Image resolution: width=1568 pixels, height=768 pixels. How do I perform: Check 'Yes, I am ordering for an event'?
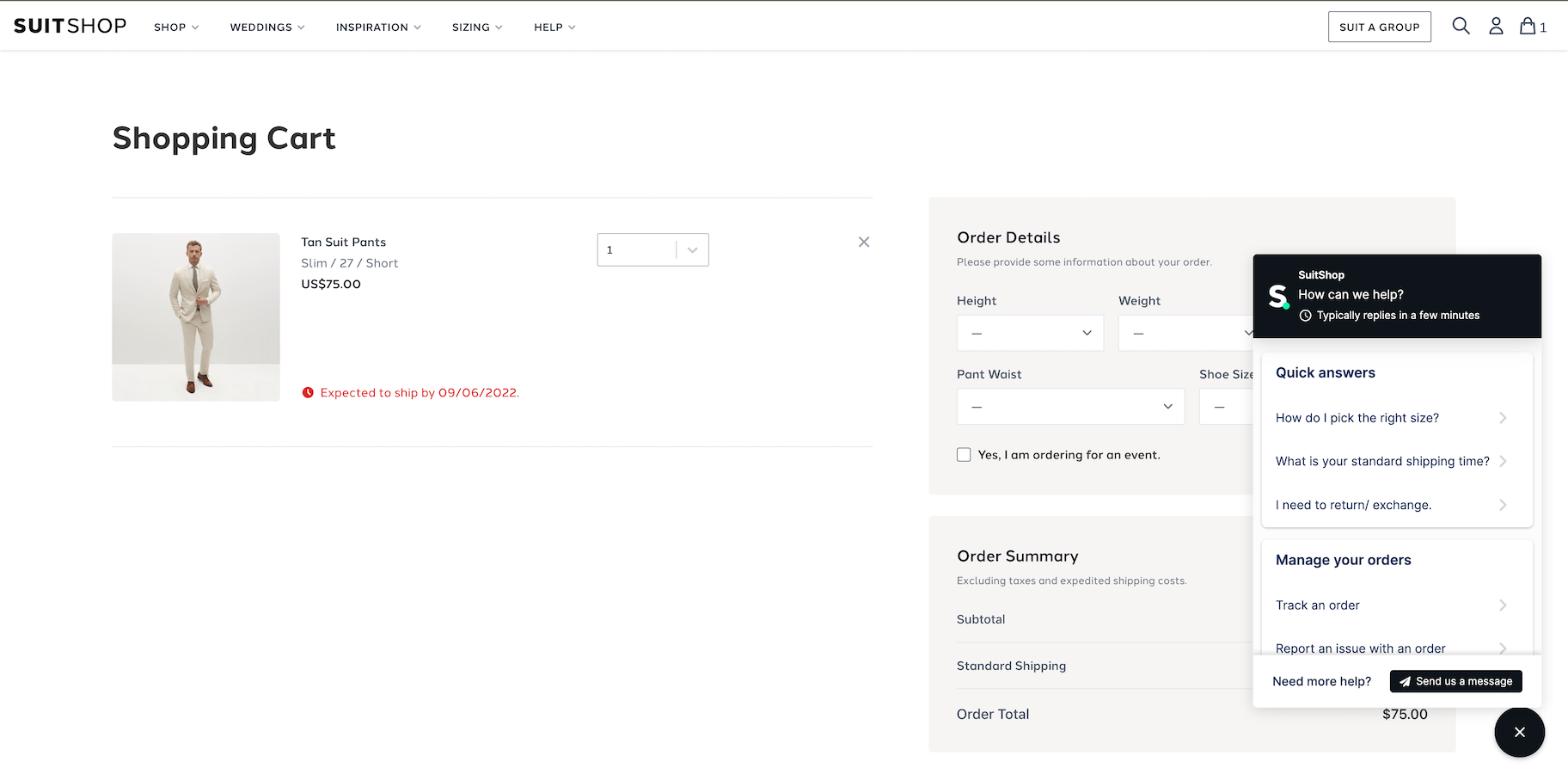964,455
